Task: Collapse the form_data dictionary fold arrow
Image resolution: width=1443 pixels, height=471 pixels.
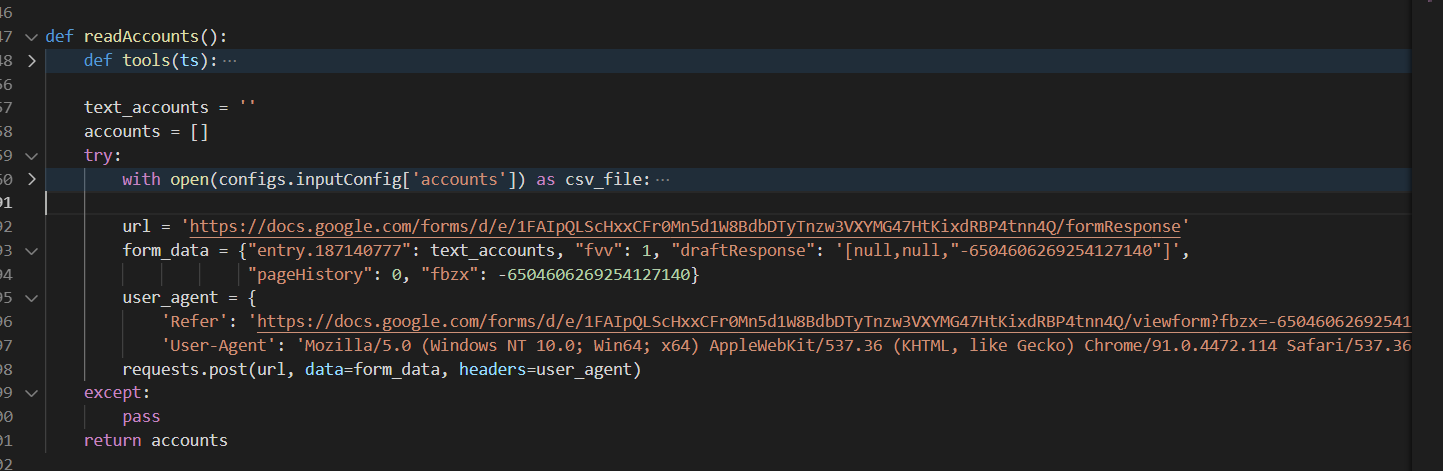Action: click(32, 251)
